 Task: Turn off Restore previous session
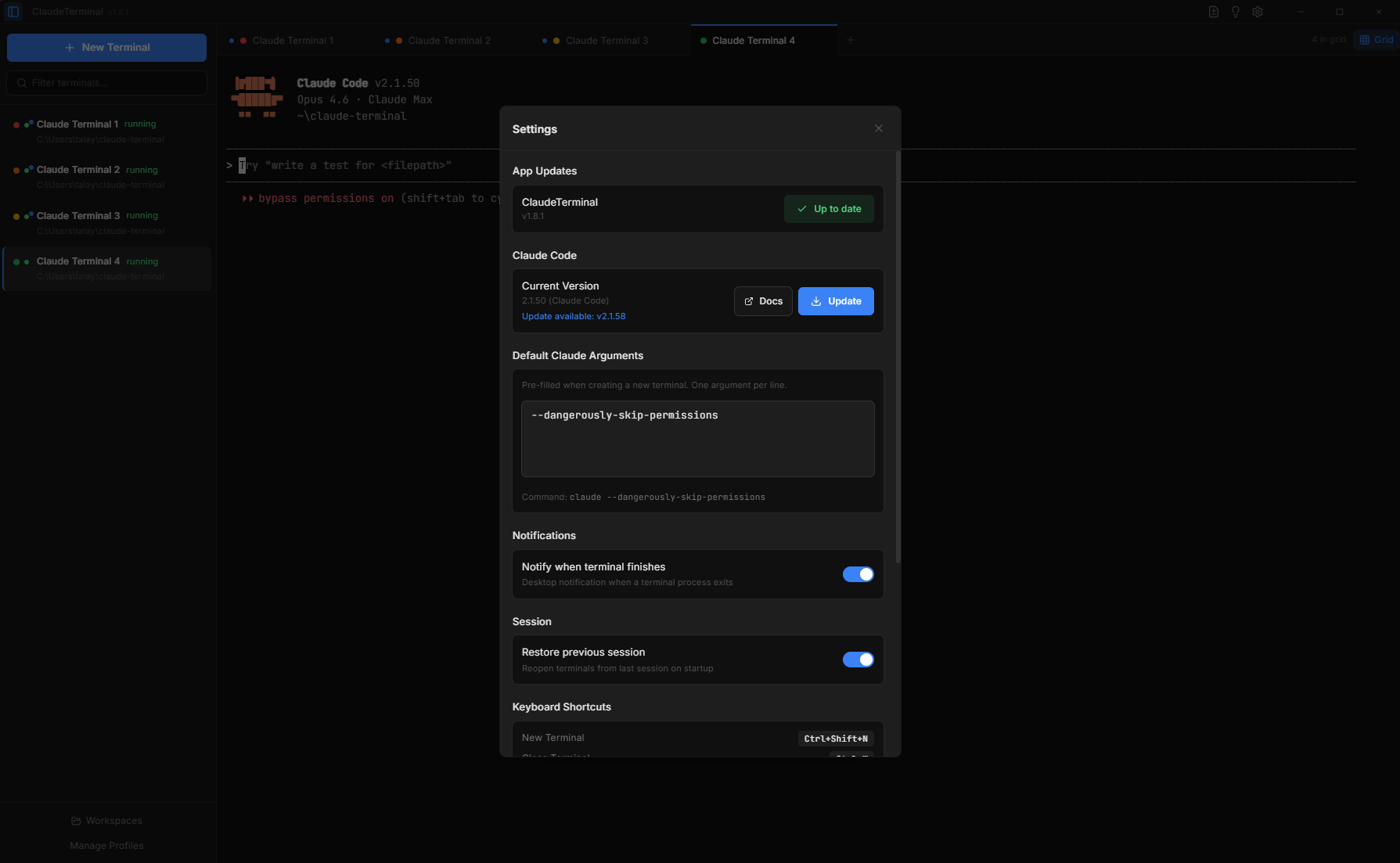click(858, 660)
